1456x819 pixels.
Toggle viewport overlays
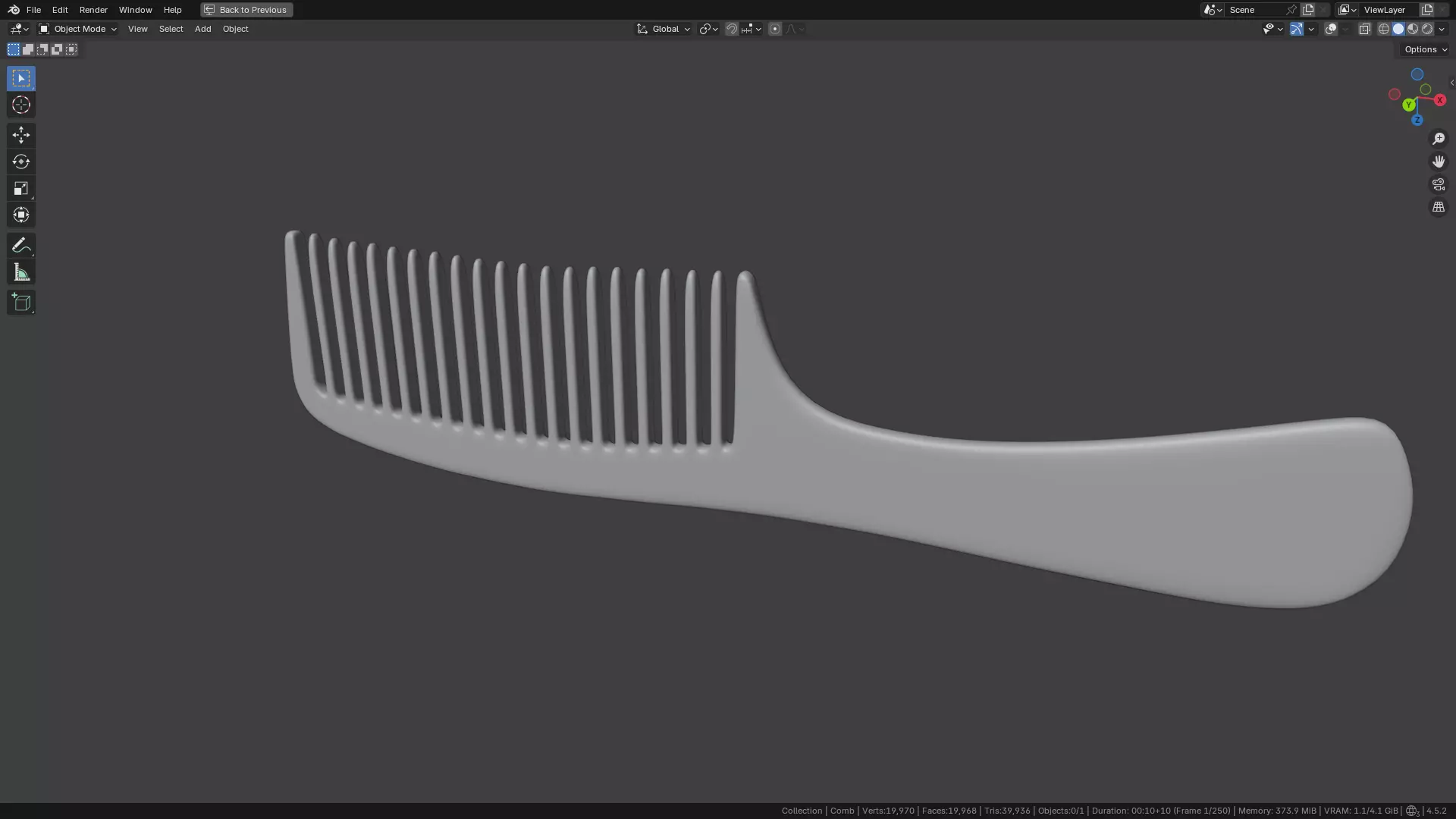[1331, 29]
